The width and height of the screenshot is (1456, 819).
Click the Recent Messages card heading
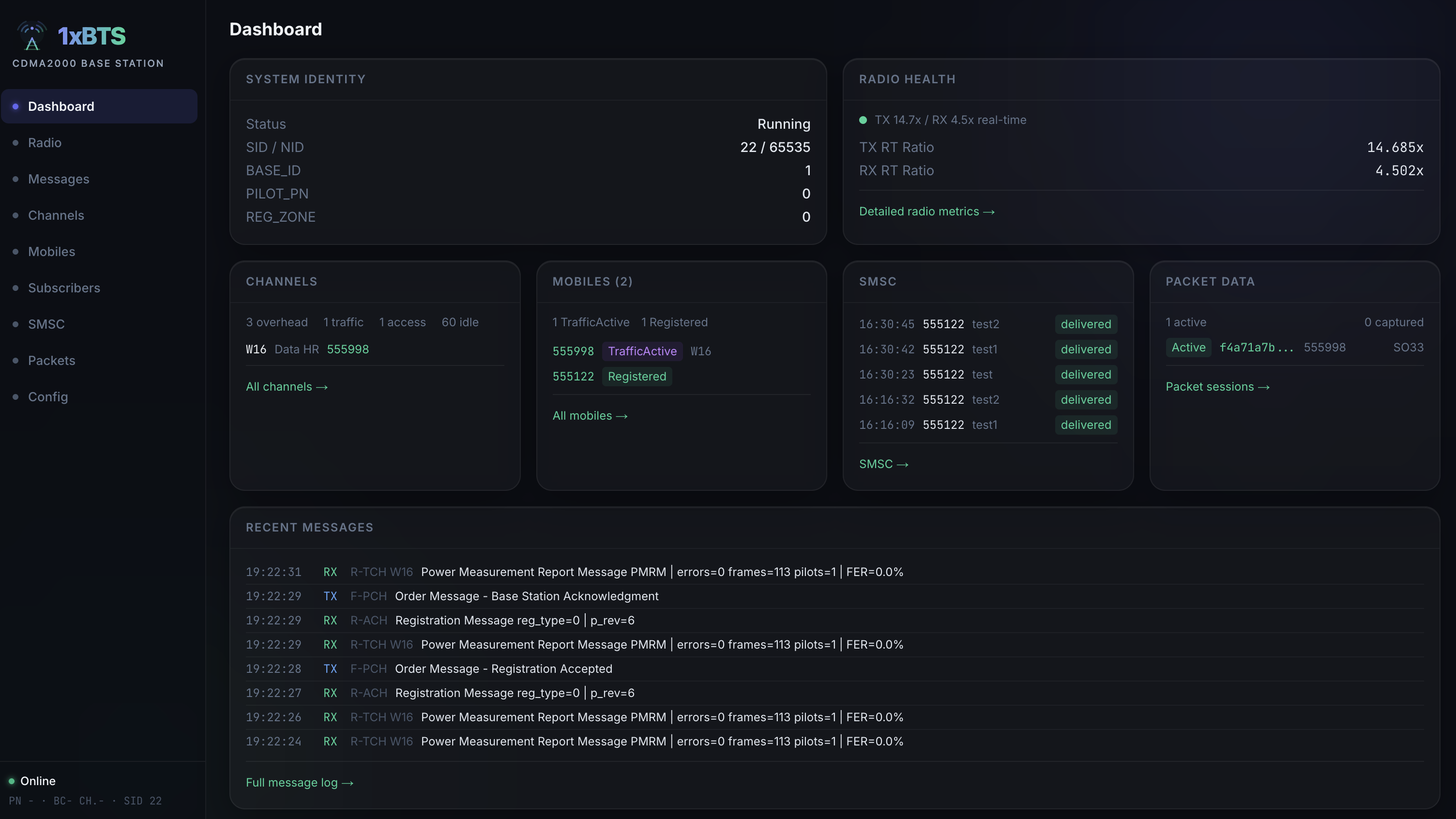click(309, 527)
